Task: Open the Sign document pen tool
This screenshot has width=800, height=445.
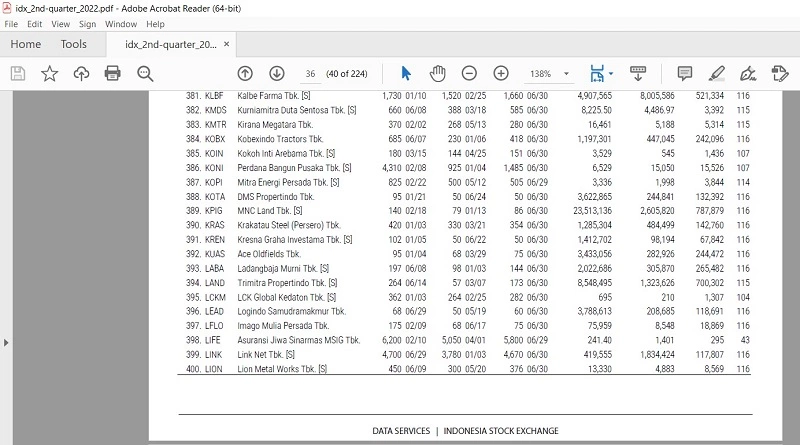Action: 748,73
